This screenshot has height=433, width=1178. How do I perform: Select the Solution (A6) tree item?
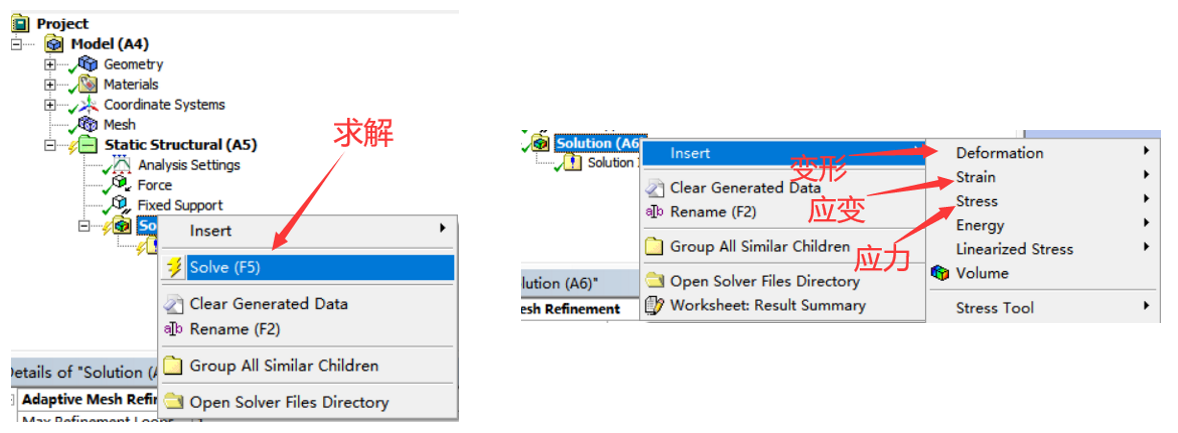(x=597, y=143)
